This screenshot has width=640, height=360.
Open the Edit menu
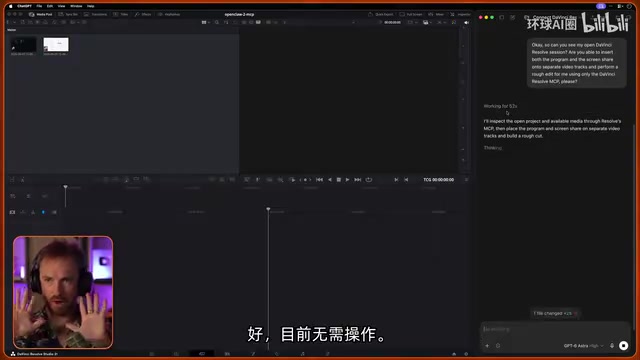[50, 6]
